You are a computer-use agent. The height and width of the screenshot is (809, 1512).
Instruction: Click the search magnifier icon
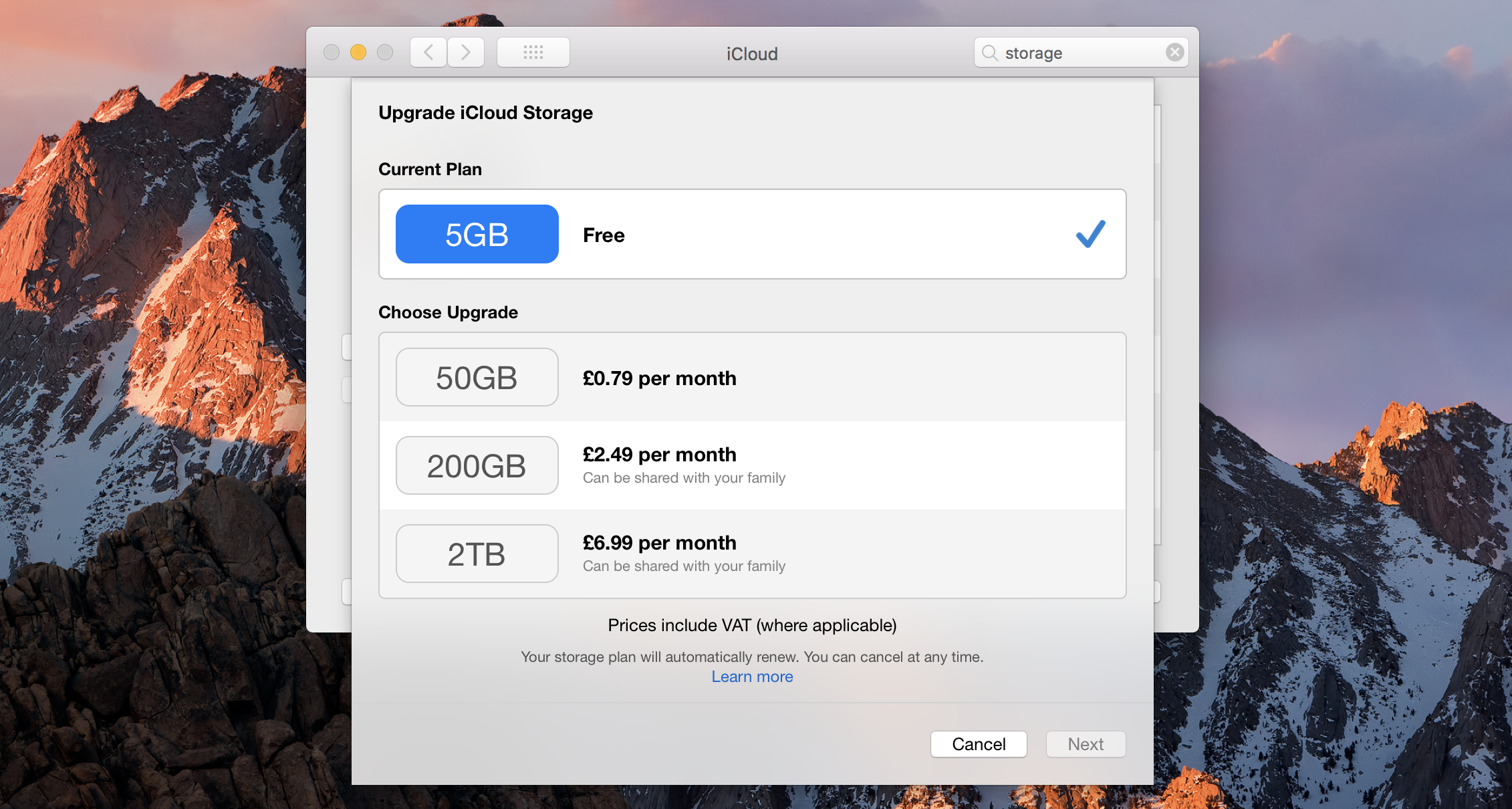[x=990, y=53]
